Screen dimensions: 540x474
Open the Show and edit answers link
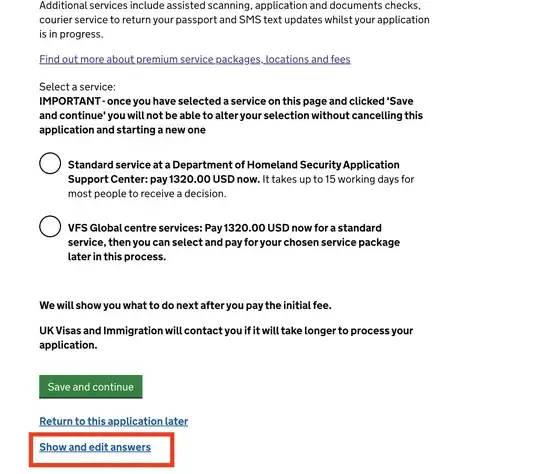tap(95, 447)
